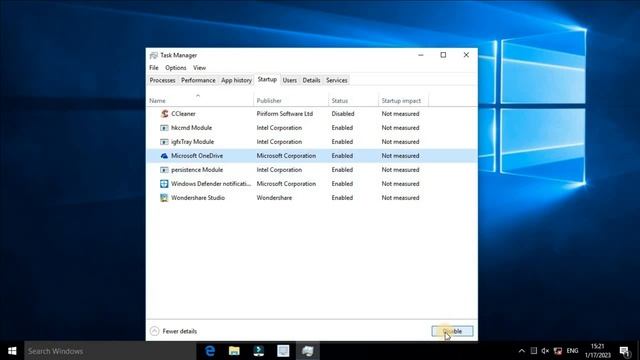Open the View menu
The image size is (640, 360).
pyautogui.click(x=199, y=68)
